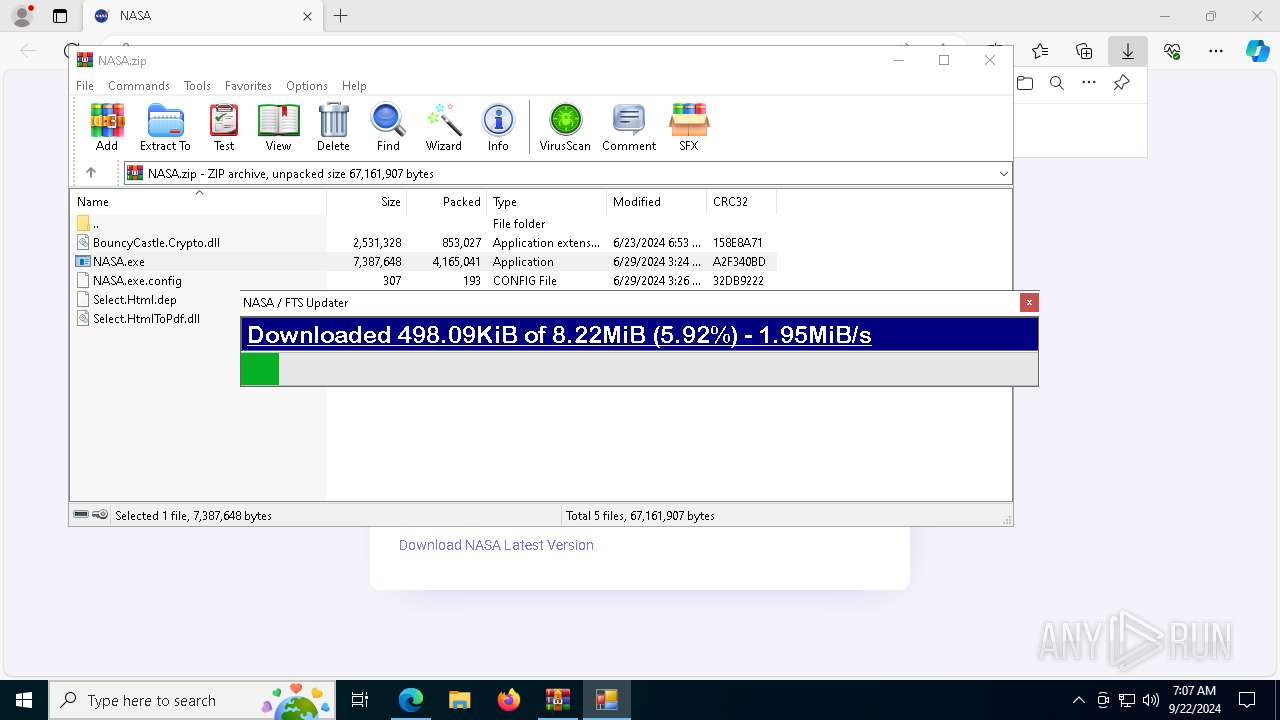The image size is (1280, 720).
Task: Open the File menu in WinRAR
Action: click(85, 86)
